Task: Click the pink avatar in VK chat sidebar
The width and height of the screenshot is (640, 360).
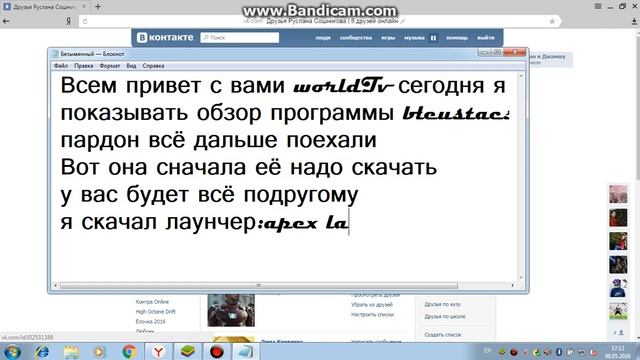Action: coord(618,194)
